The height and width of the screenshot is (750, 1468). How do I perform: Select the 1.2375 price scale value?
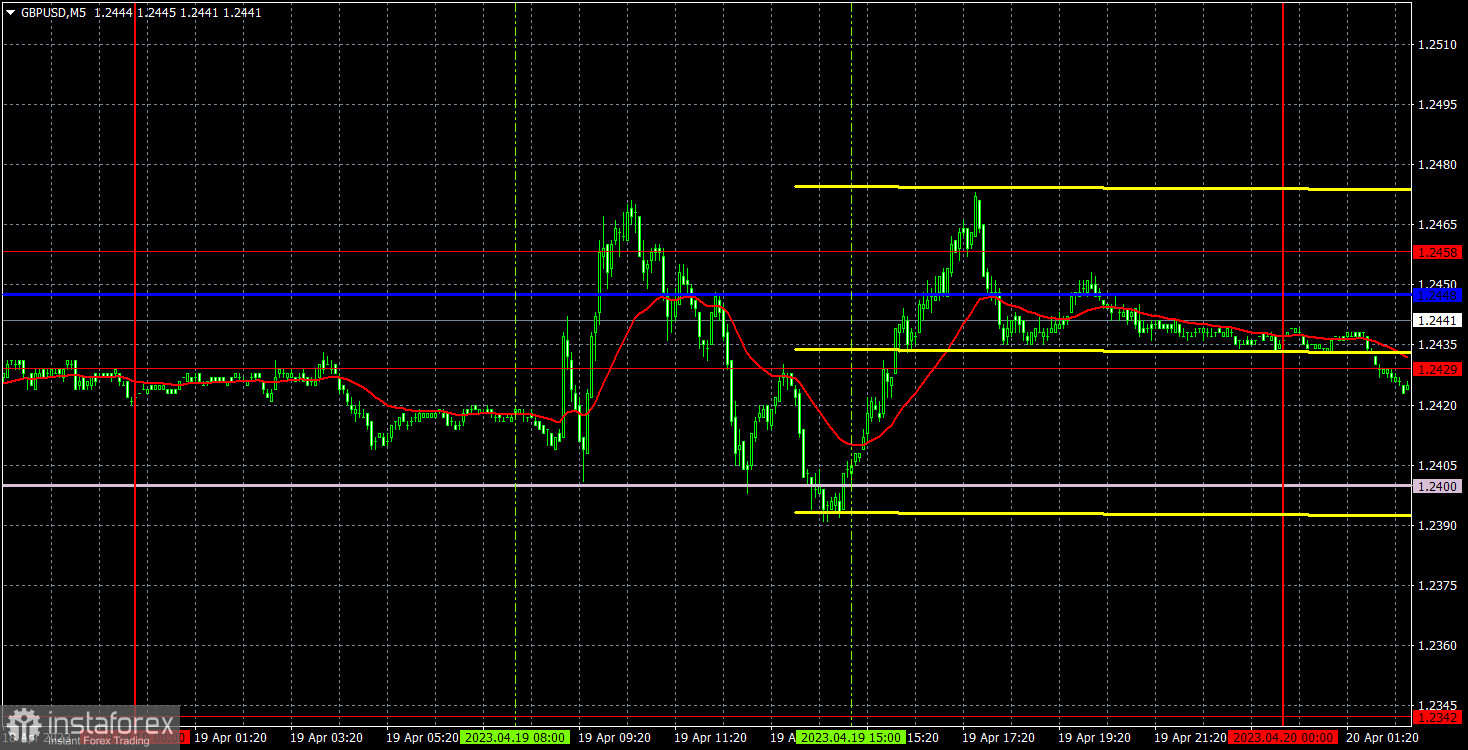click(1439, 585)
